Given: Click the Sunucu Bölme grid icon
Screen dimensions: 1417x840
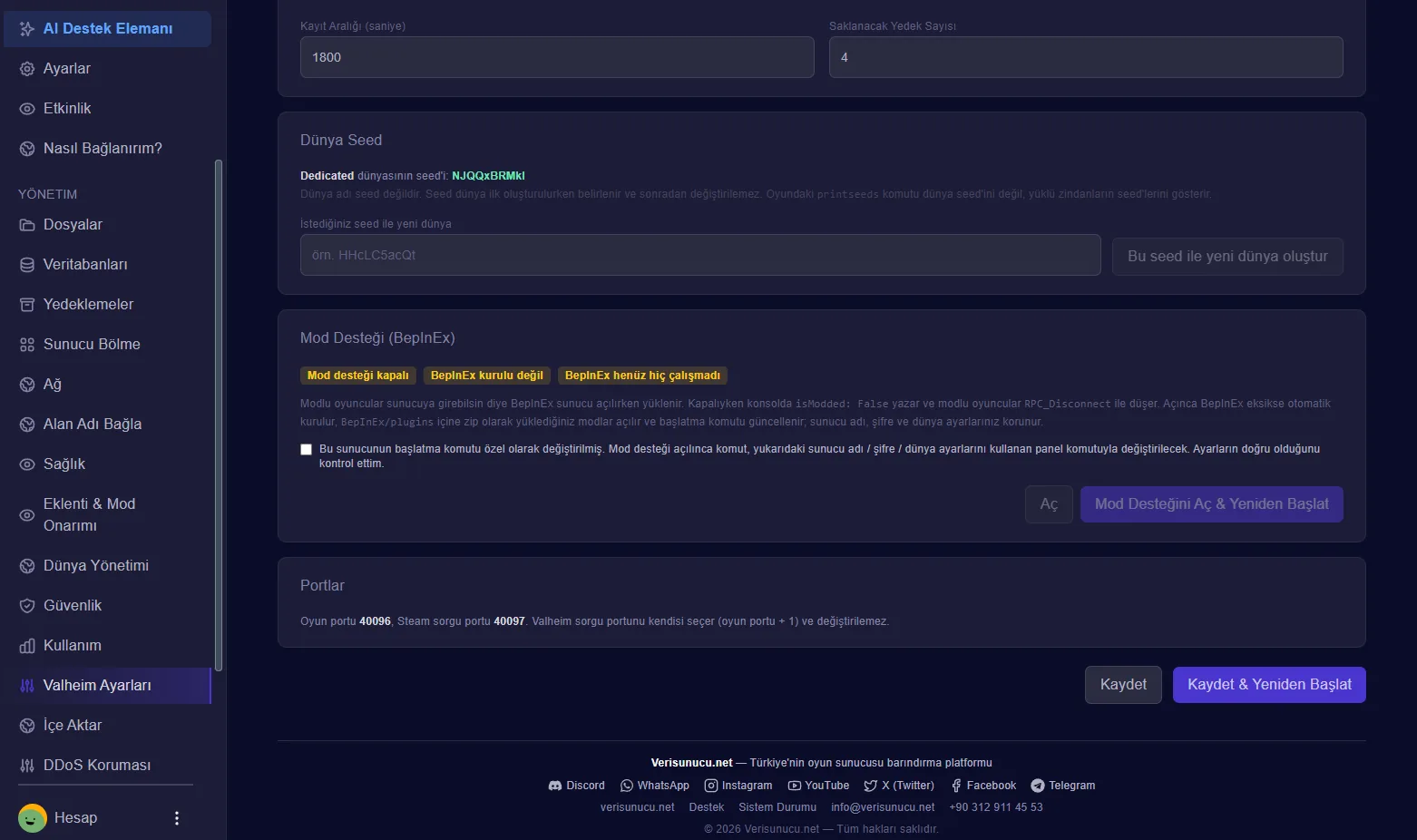Looking at the screenshot, I should [27, 345].
